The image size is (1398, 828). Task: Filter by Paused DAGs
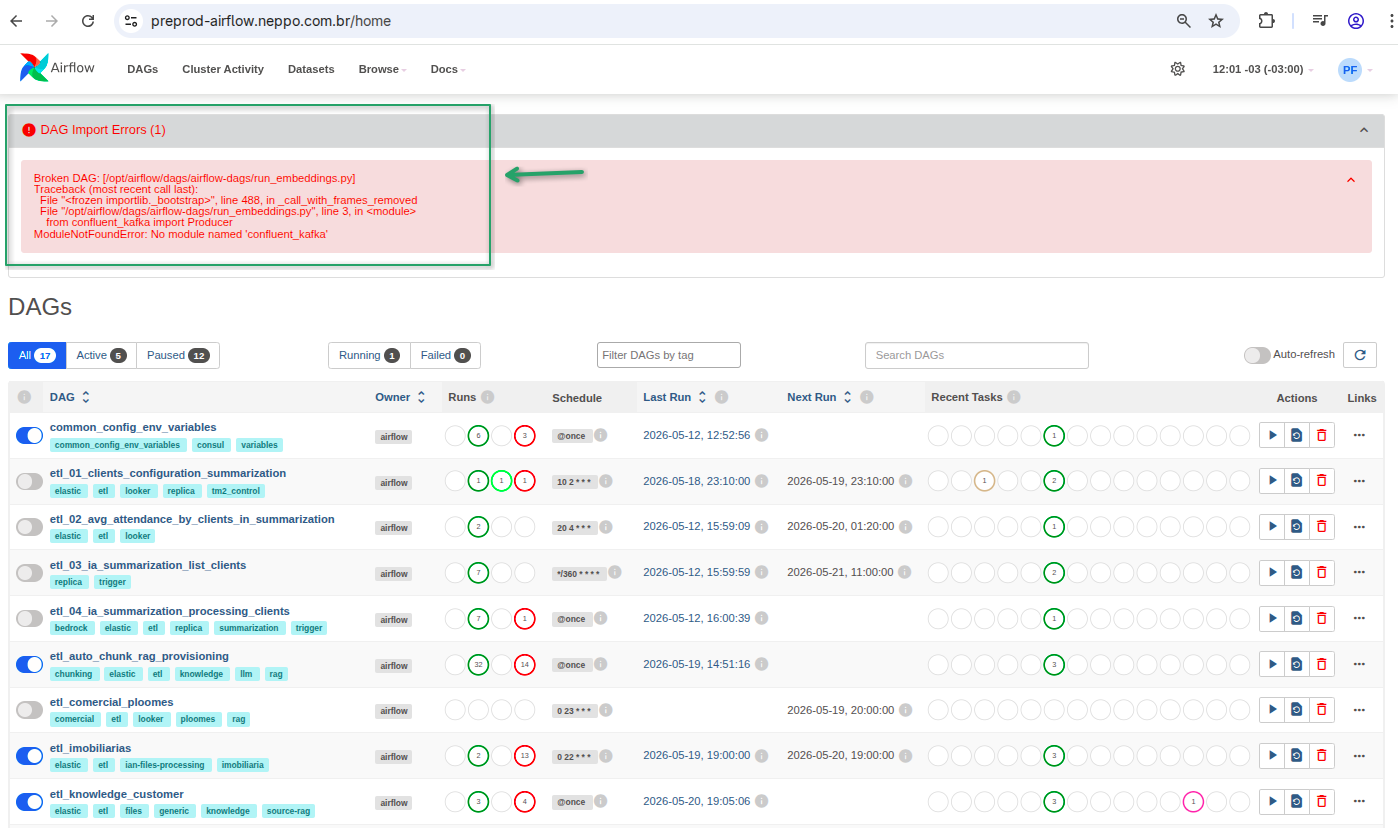pos(178,355)
